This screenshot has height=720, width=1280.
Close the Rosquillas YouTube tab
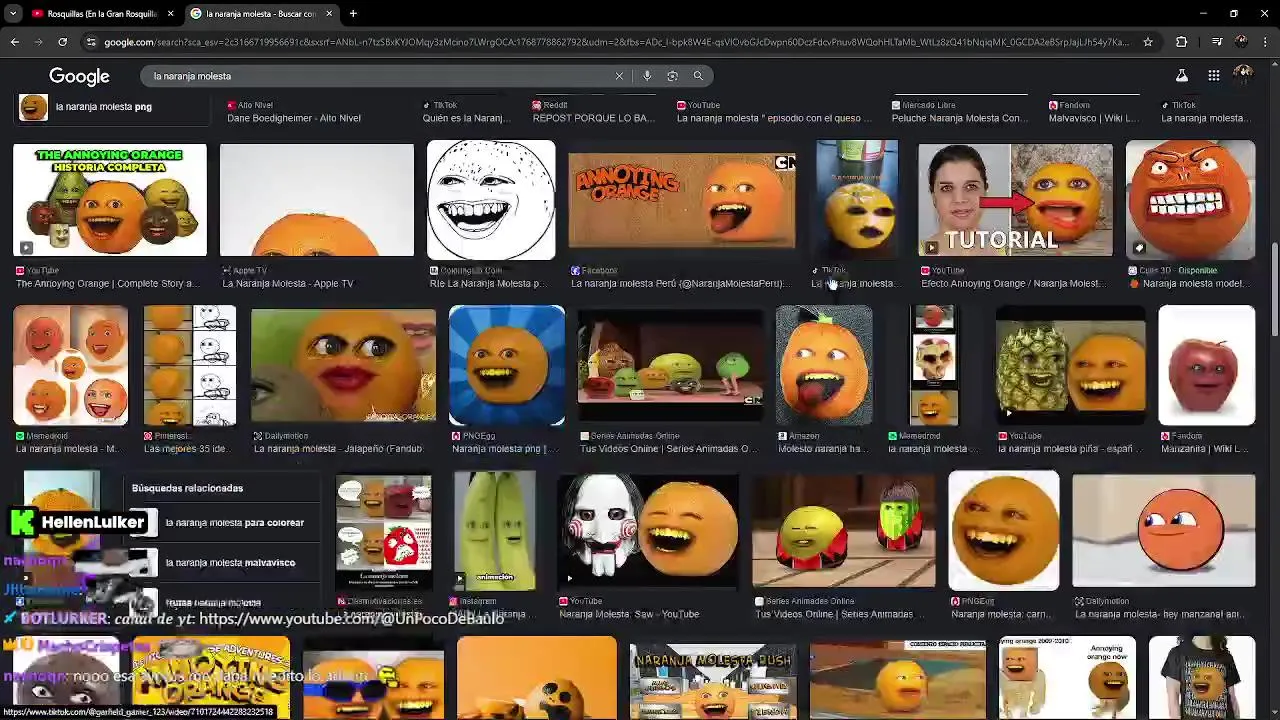[x=170, y=14]
